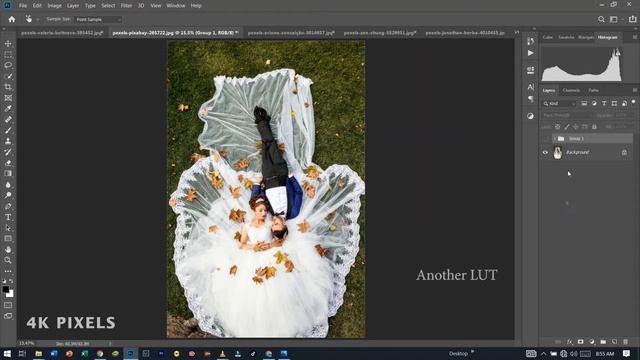This screenshot has width=640, height=360.
Task: Open the workspace switcher dropdown
Action: tap(614, 19)
